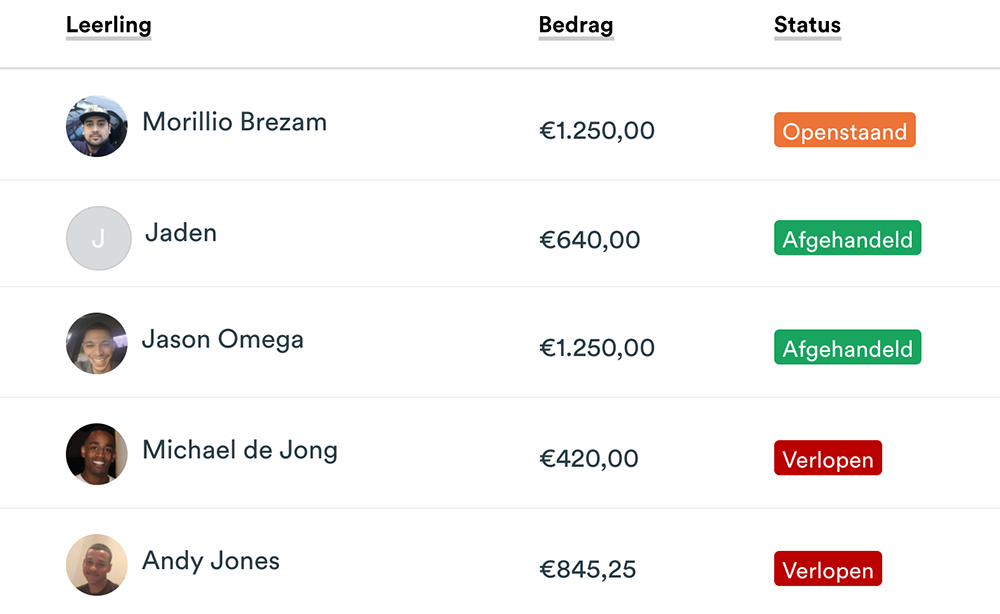Sort by the Status column header
Image resolution: width=1000 pixels, height=614 pixels.
click(x=807, y=26)
